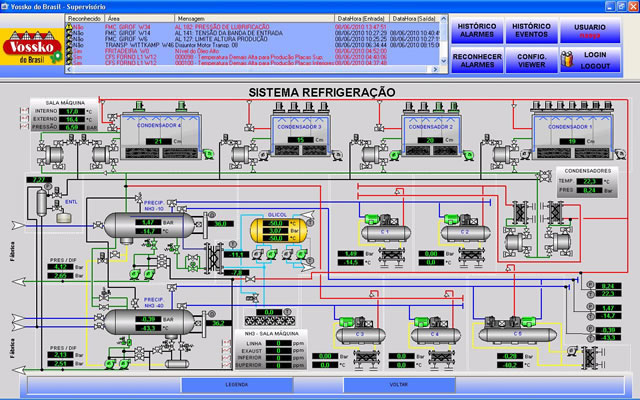Click the PRECIP. NH3 -10 pressure value 1,47 BAR
Screen dimensions: 640x400
(x=148, y=222)
